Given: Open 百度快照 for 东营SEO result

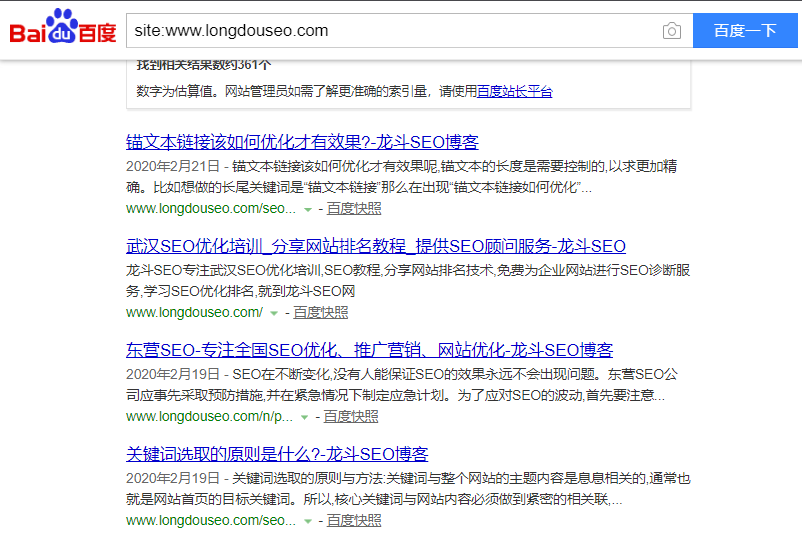Looking at the screenshot, I should 351,416.
